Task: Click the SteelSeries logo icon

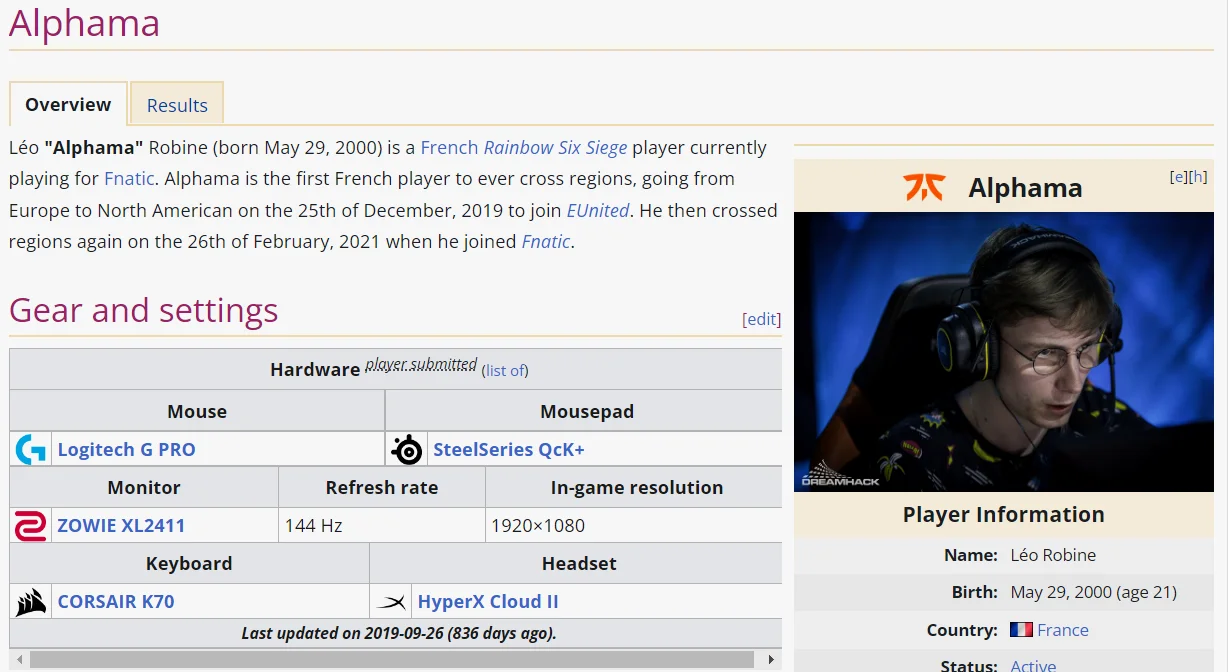Action: (x=407, y=450)
